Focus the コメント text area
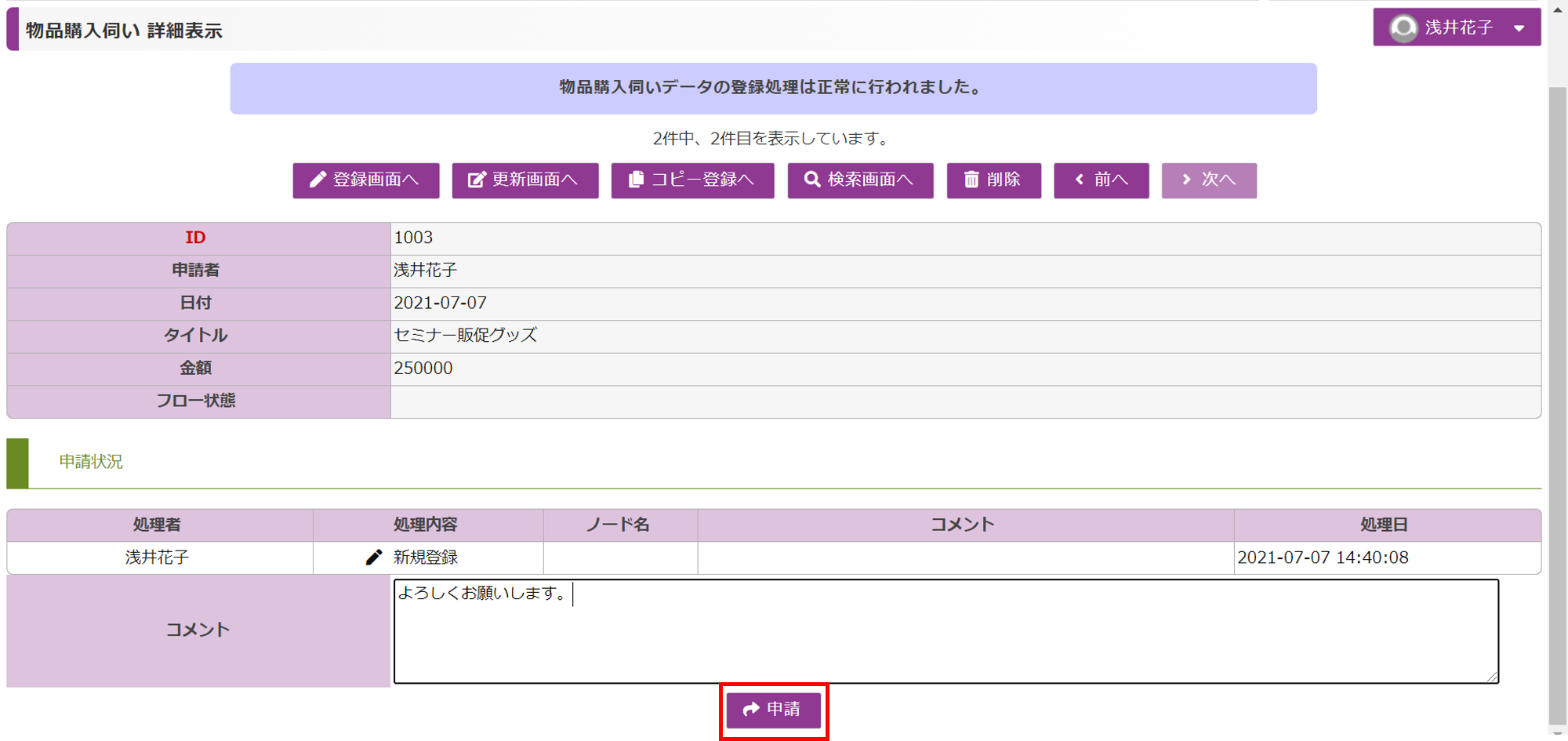Screen dimensions: 1568x741 pos(946,631)
